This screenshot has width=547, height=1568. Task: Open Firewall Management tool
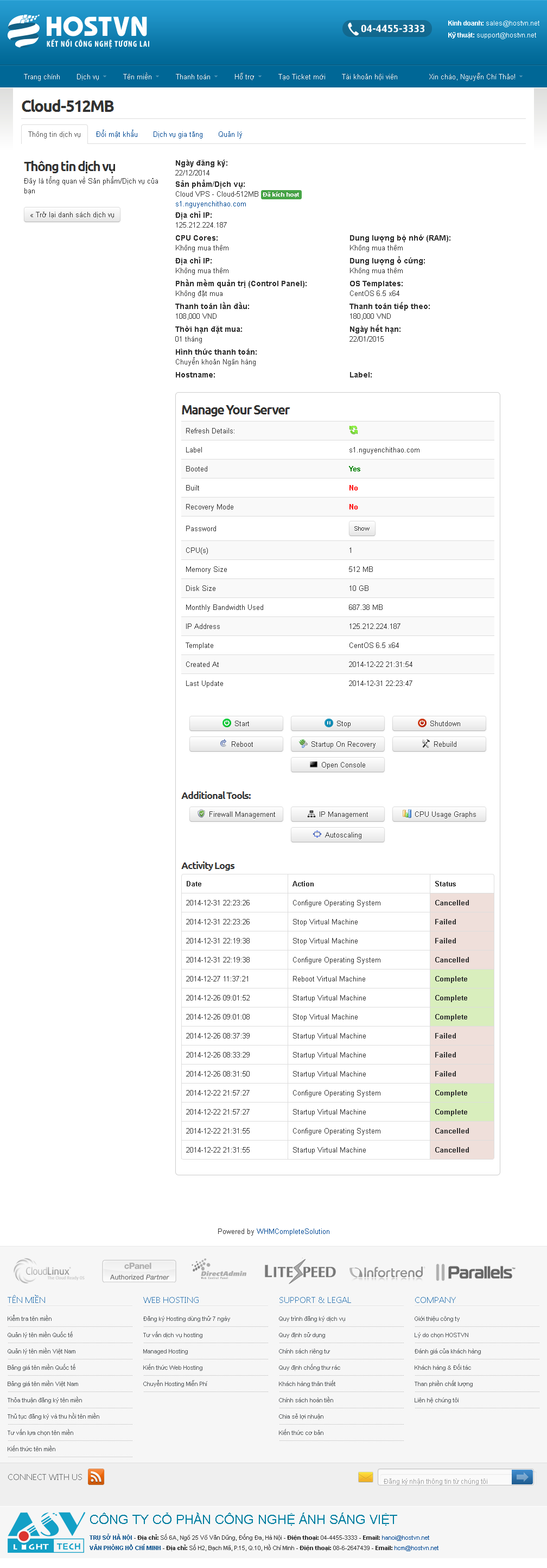click(x=236, y=814)
